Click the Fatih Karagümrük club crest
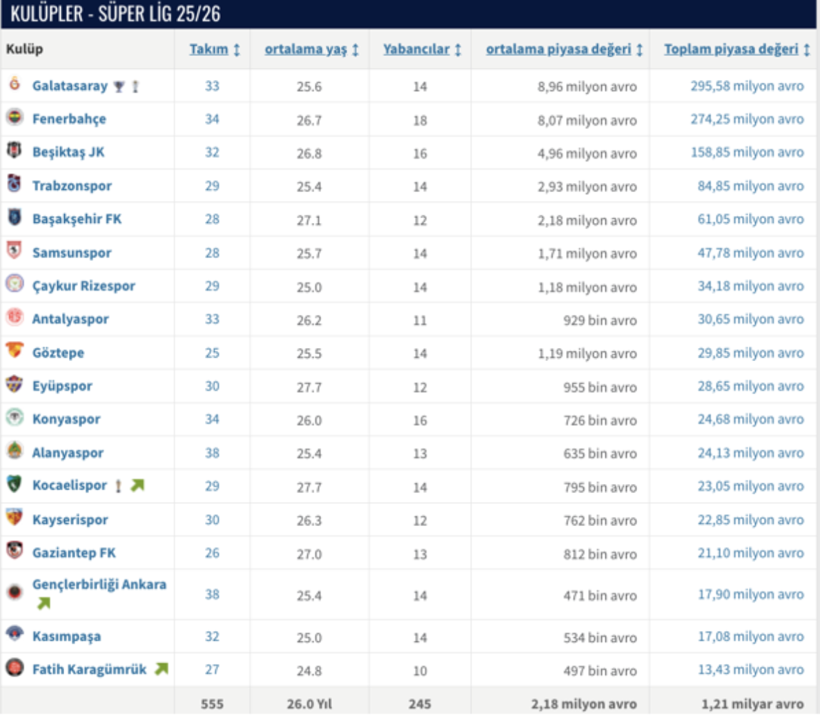 [x=15, y=667]
